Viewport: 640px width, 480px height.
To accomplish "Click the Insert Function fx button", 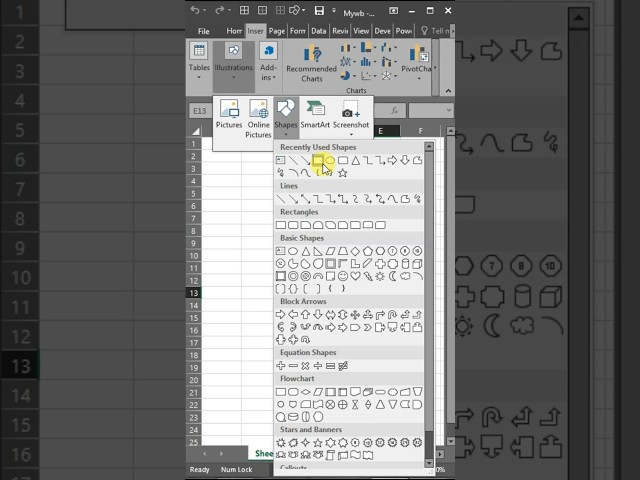I will (394, 111).
